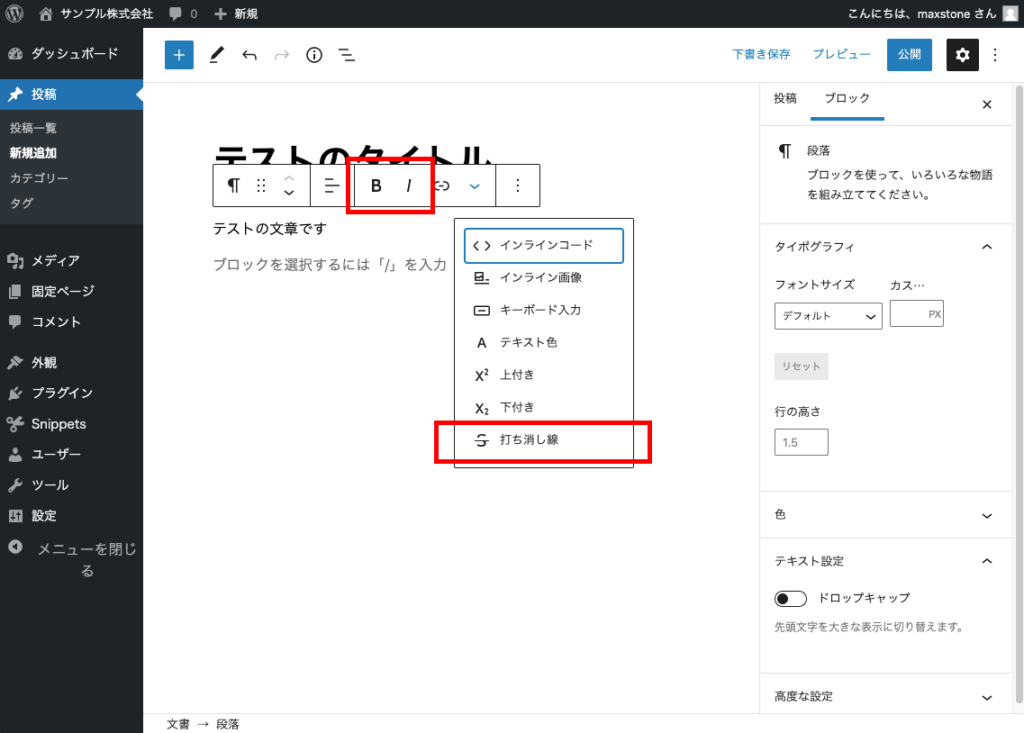Viewport: 1024px width, 733px height.
Task: Expand the 高度な設定 panel
Action: click(x=885, y=695)
